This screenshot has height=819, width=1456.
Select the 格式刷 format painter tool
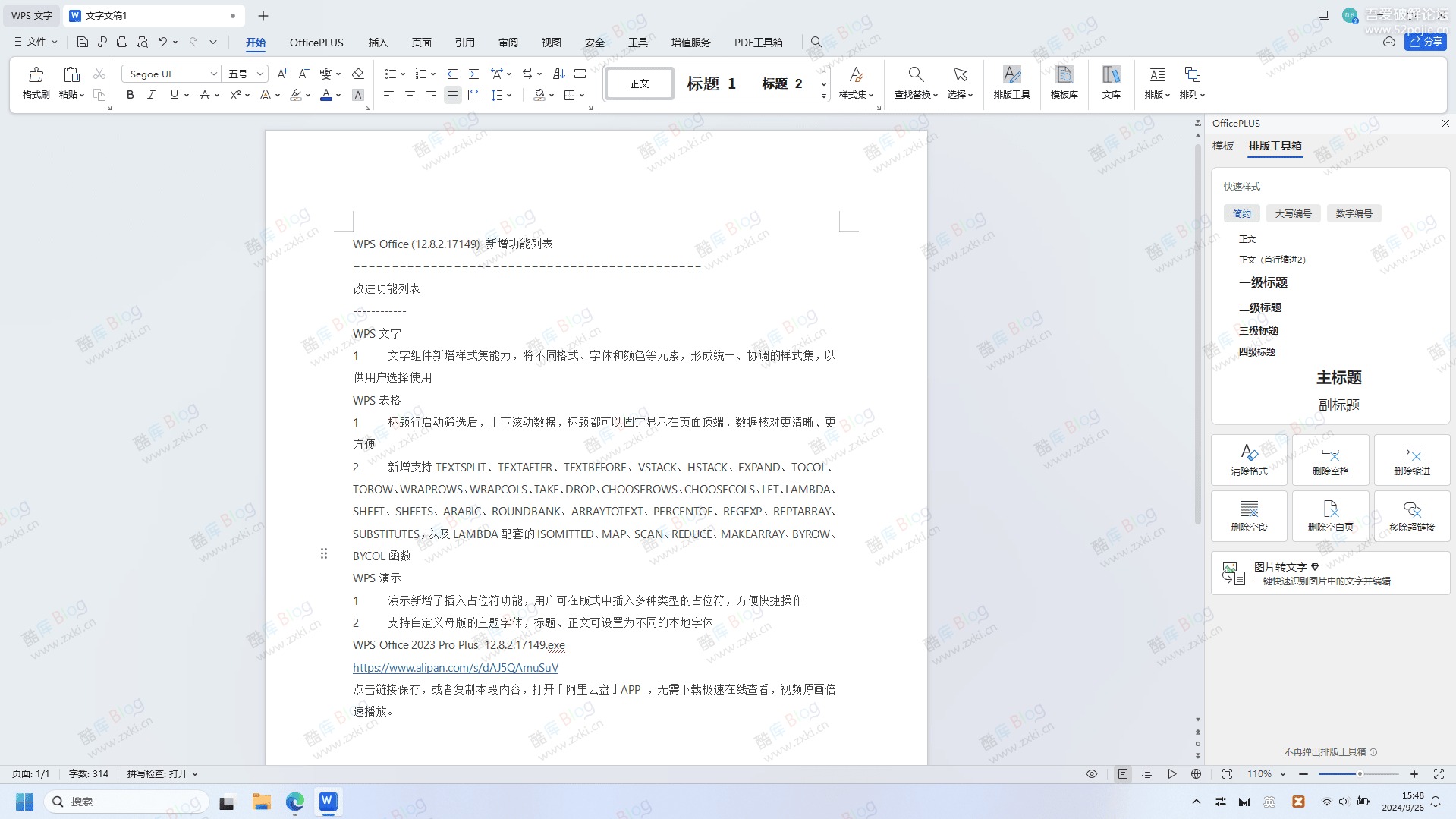36,83
